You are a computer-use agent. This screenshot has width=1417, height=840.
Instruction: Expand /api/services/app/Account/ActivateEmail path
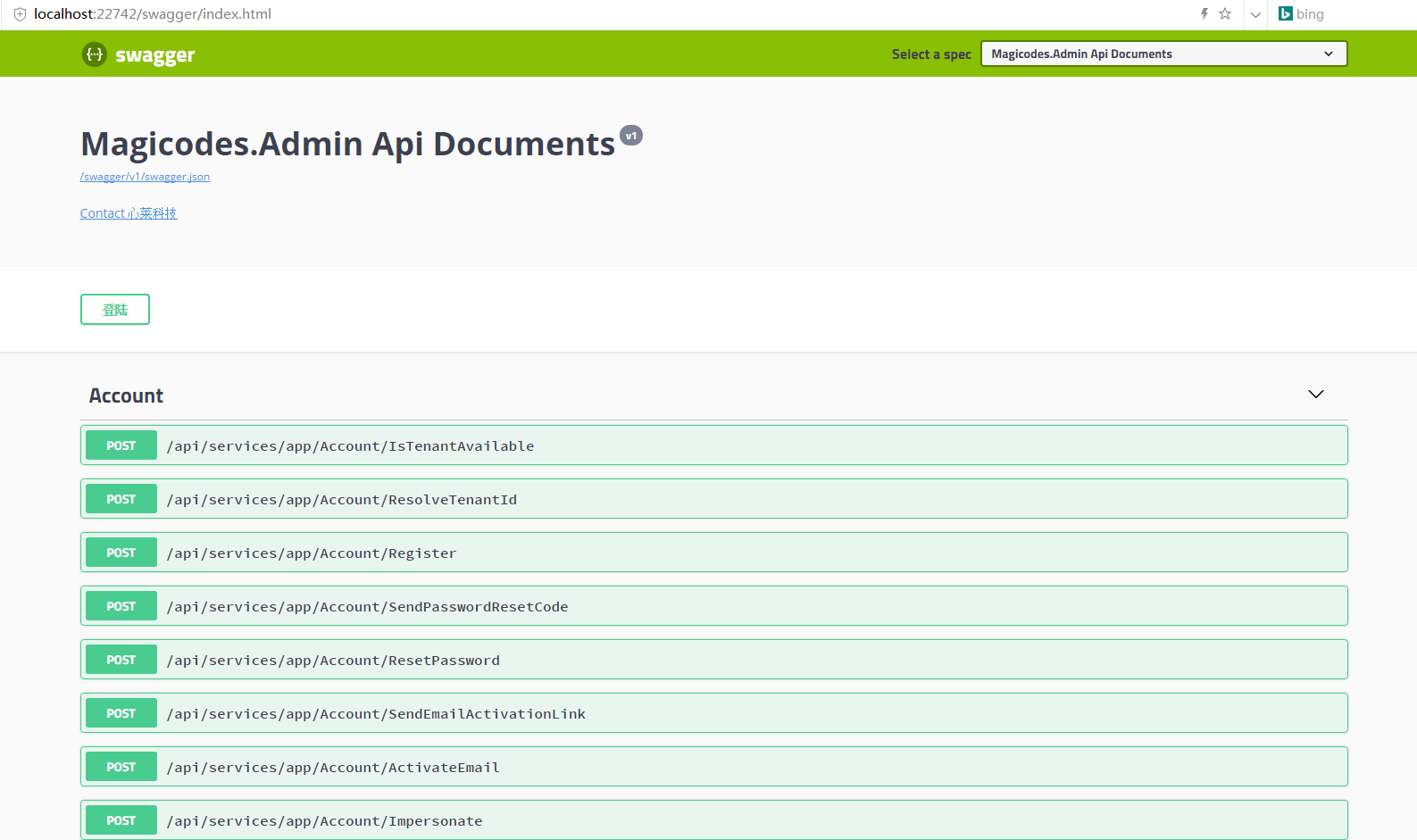click(x=333, y=768)
